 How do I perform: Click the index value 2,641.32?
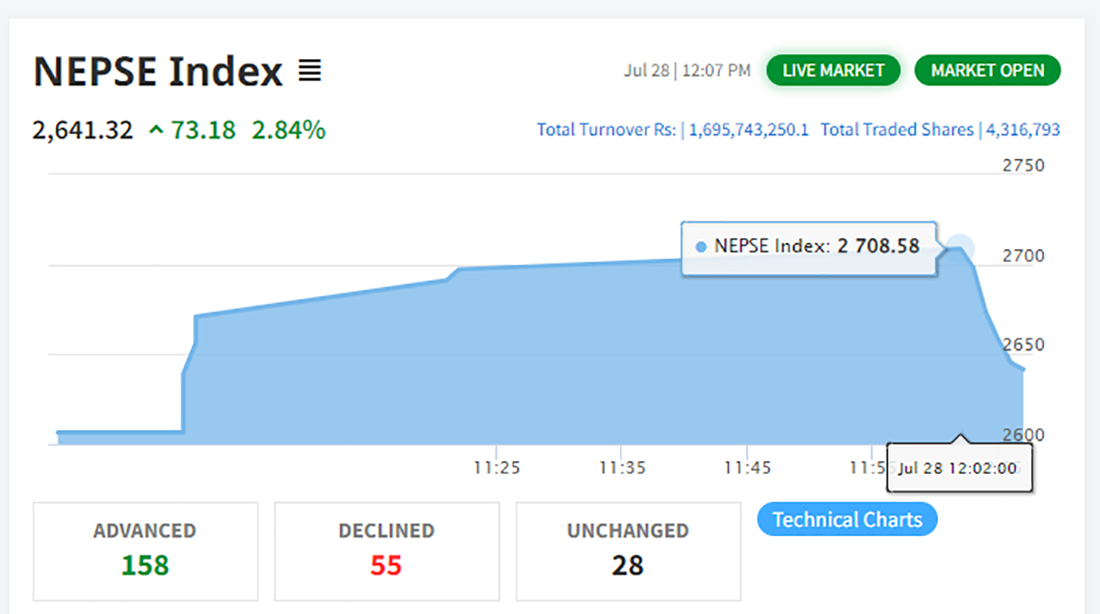pos(83,131)
